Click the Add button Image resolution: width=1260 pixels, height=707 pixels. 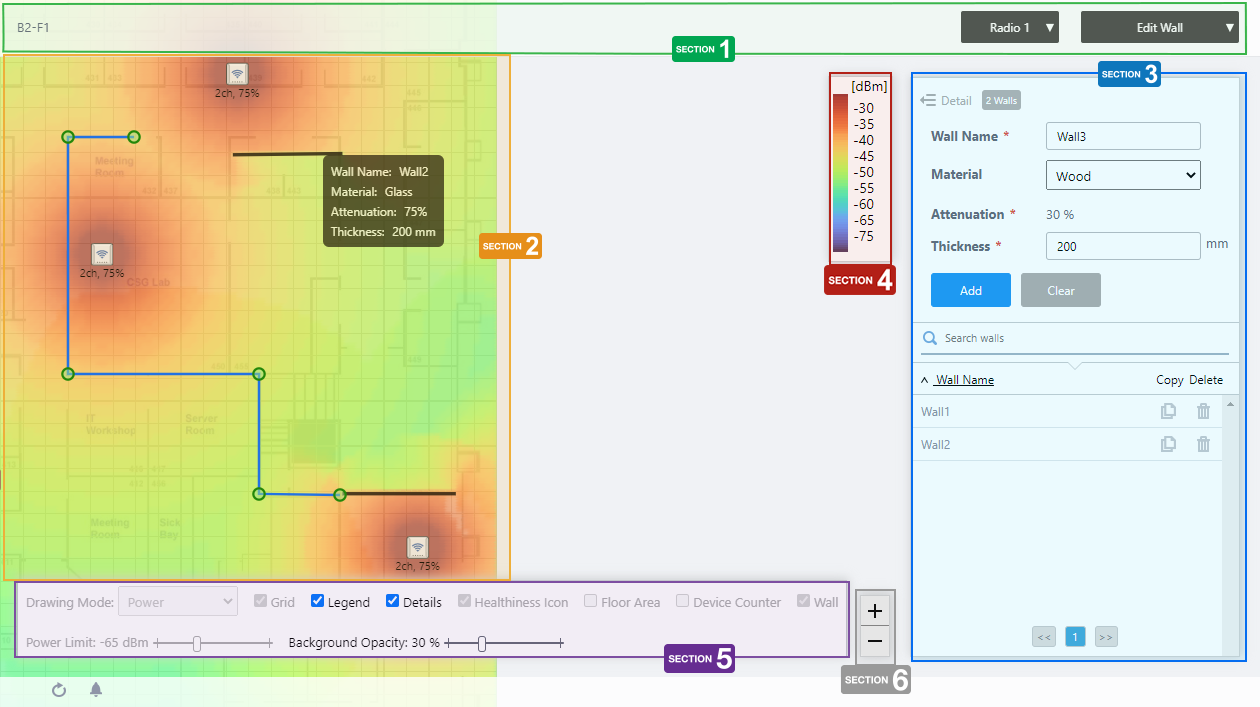(x=970, y=291)
